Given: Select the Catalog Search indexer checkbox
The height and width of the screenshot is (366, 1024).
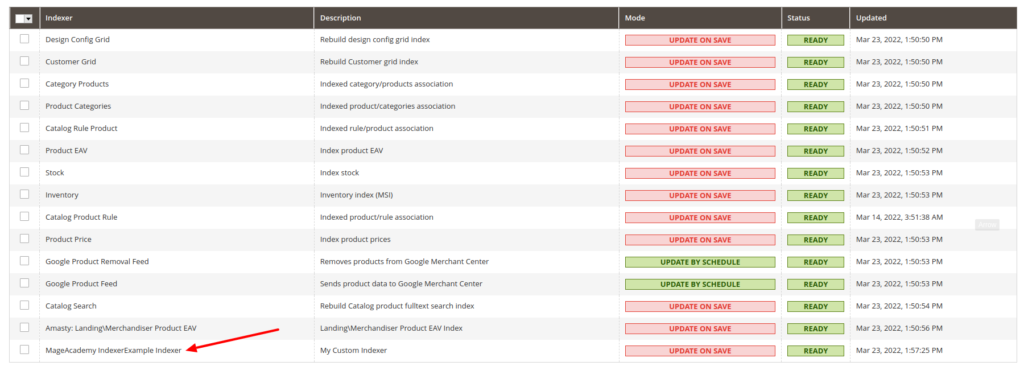Looking at the screenshot, I should click(x=24, y=305).
